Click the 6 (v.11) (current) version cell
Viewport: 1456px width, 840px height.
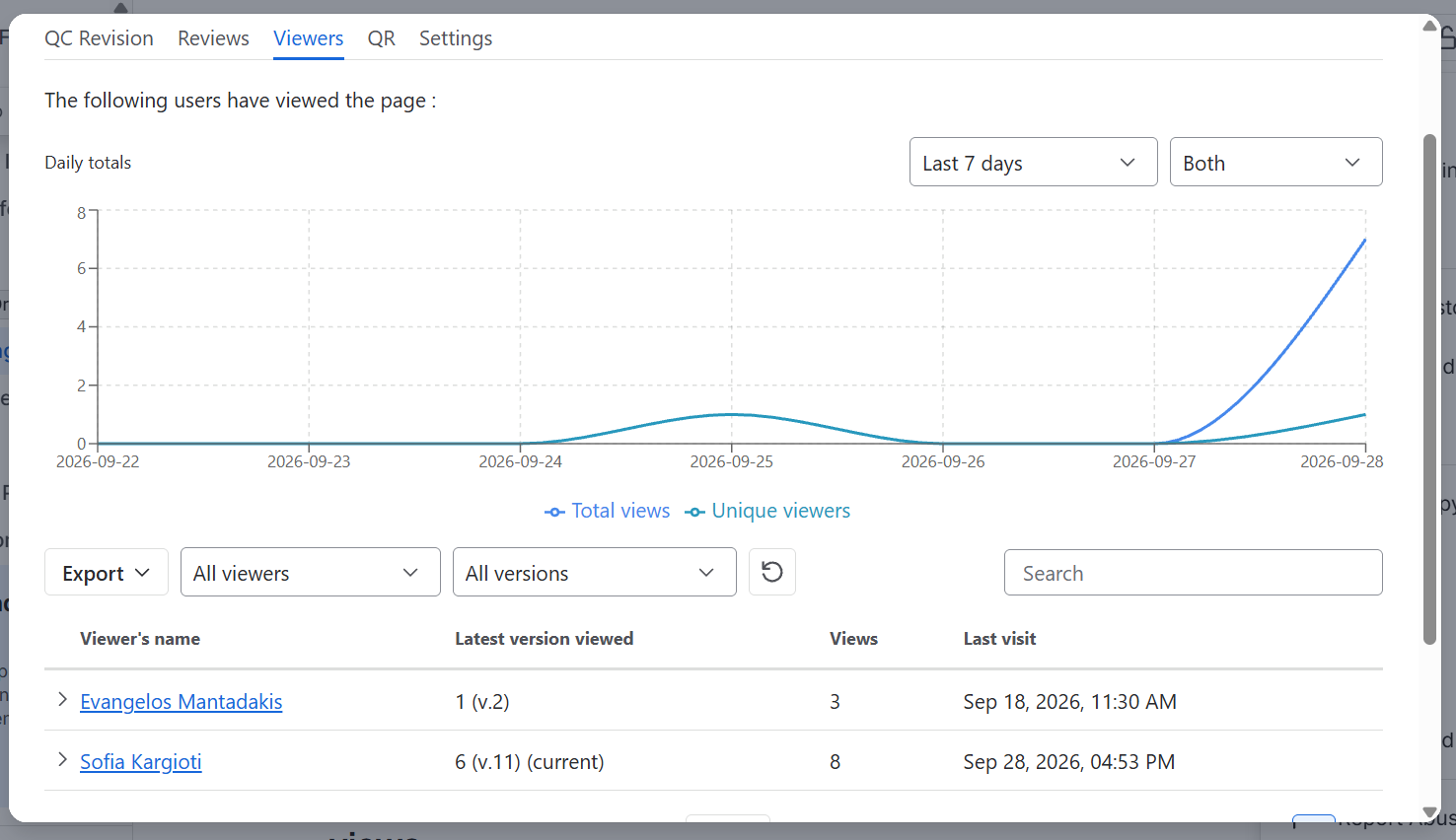(530, 762)
